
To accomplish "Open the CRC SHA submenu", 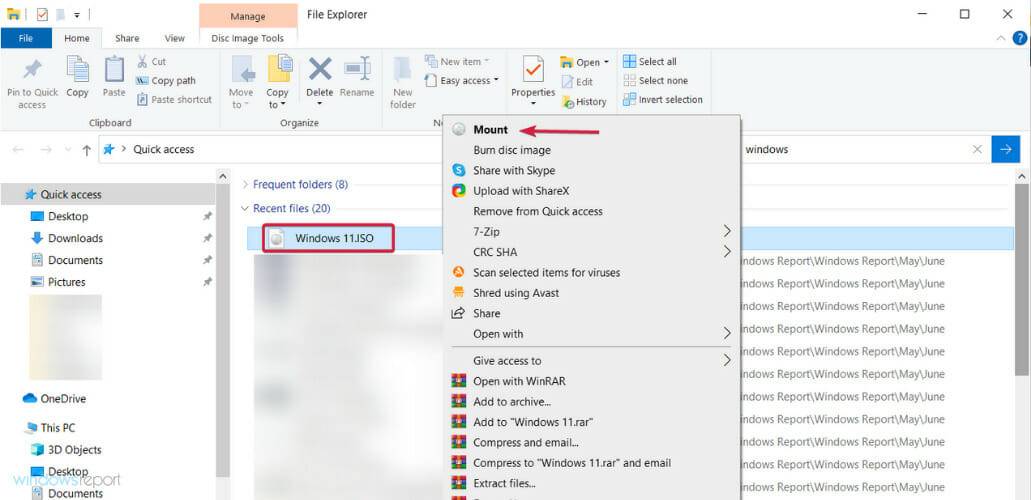I will pos(592,252).
